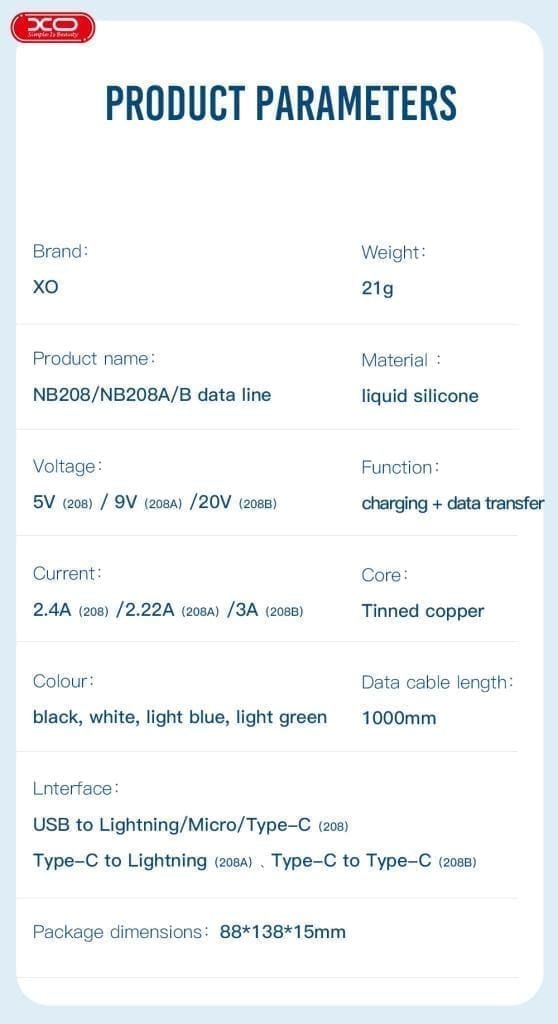
Task: Select the Data cable length label
Action: (x=437, y=683)
